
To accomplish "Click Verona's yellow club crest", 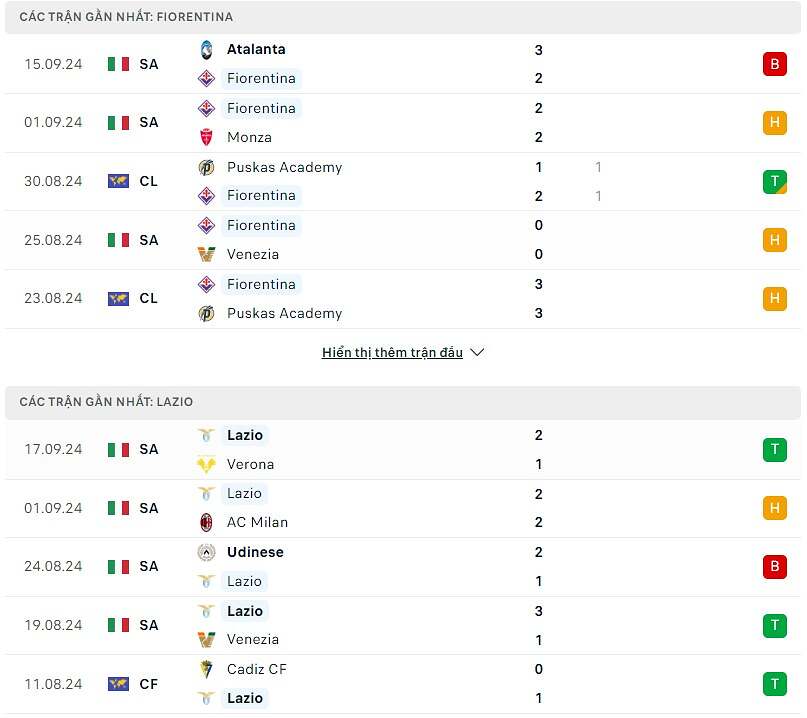I will [207, 464].
